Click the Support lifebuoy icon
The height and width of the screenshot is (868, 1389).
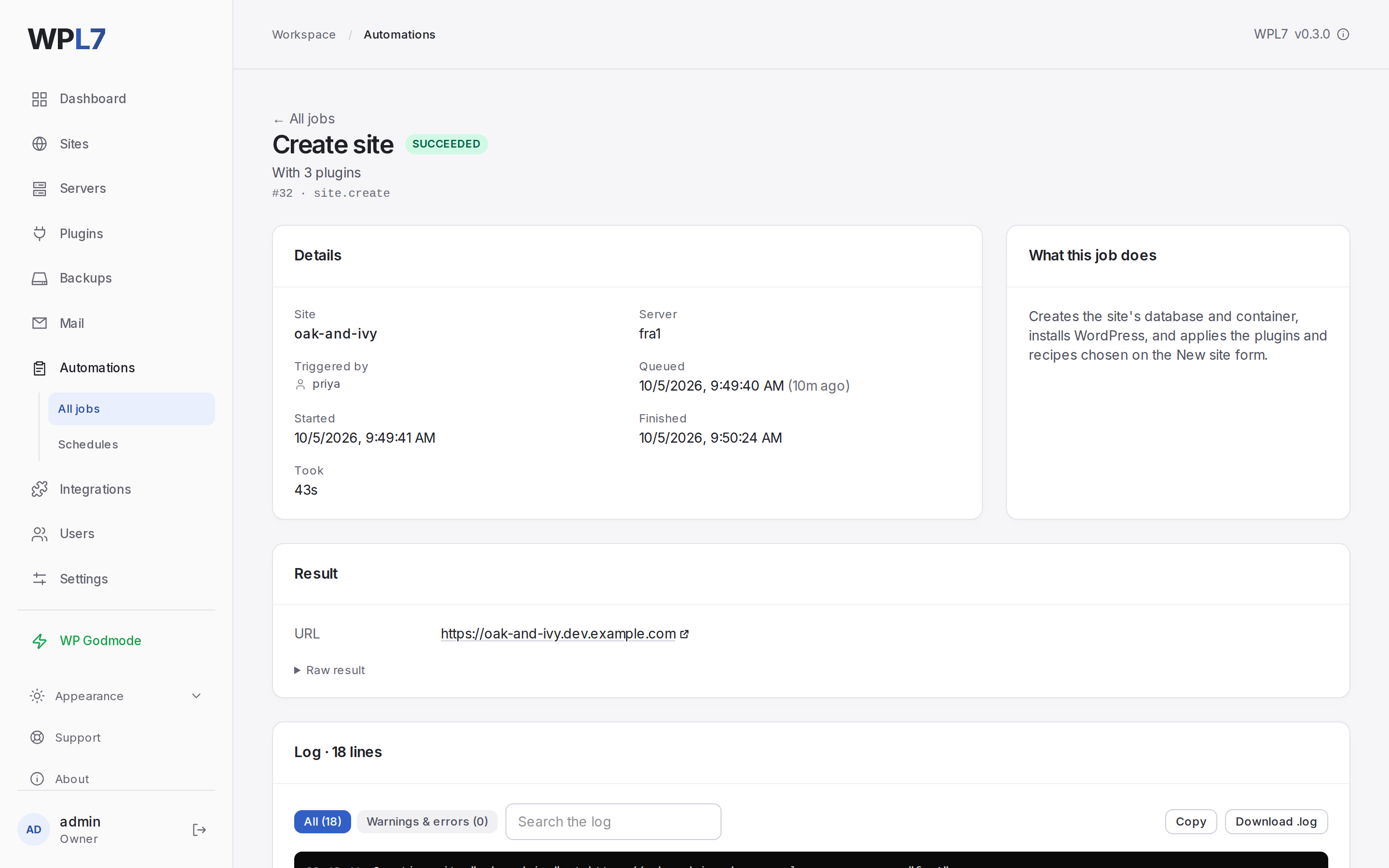tap(37, 737)
